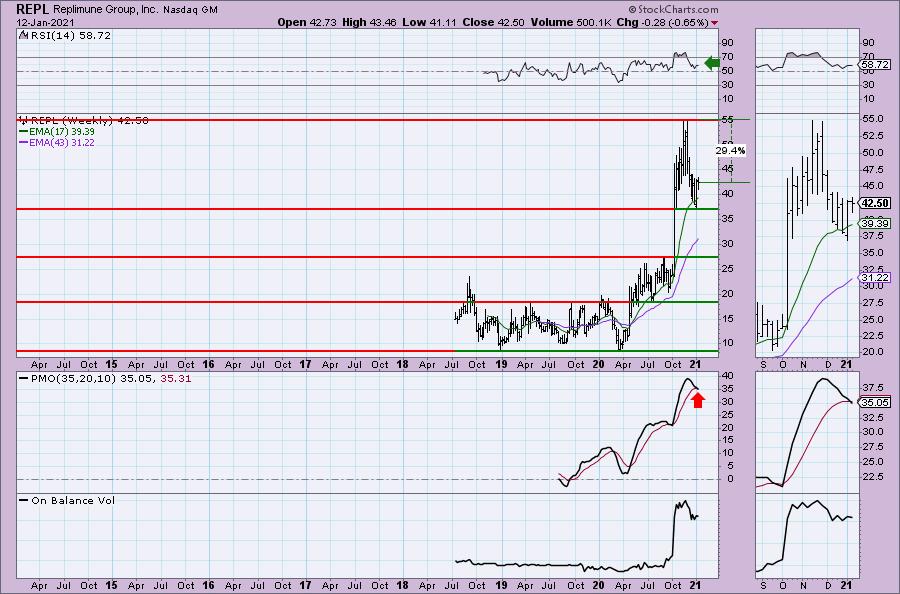Click the 27.5 price label on the mini chart axis

872,302
